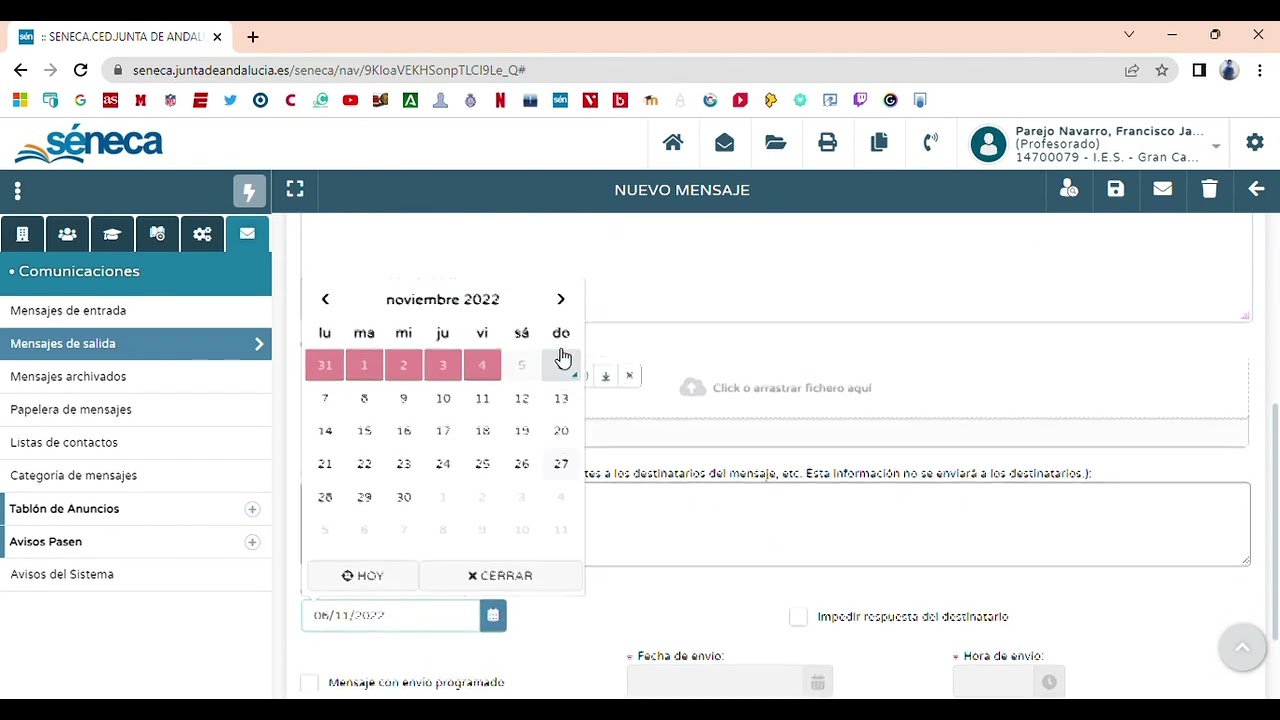Open Categoría de mensajes
This screenshot has width=1280, height=720.
coord(136,475)
